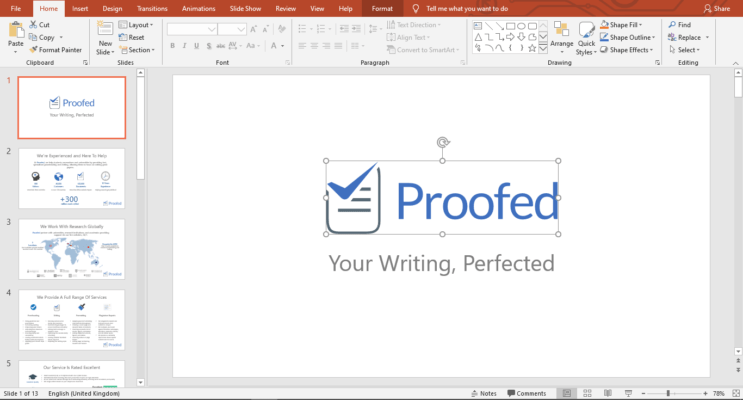The width and height of the screenshot is (743, 400).
Task: Select the Format Painter tool
Action: click(x=55, y=50)
